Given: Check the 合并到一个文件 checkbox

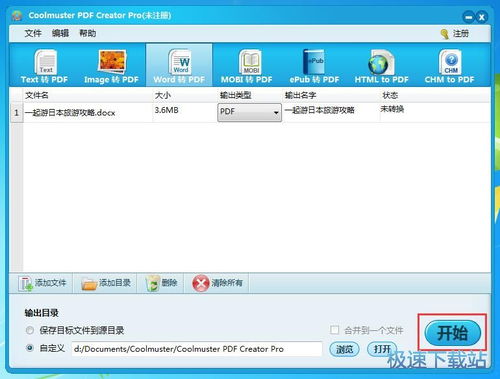Looking at the screenshot, I should (x=334, y=330).
